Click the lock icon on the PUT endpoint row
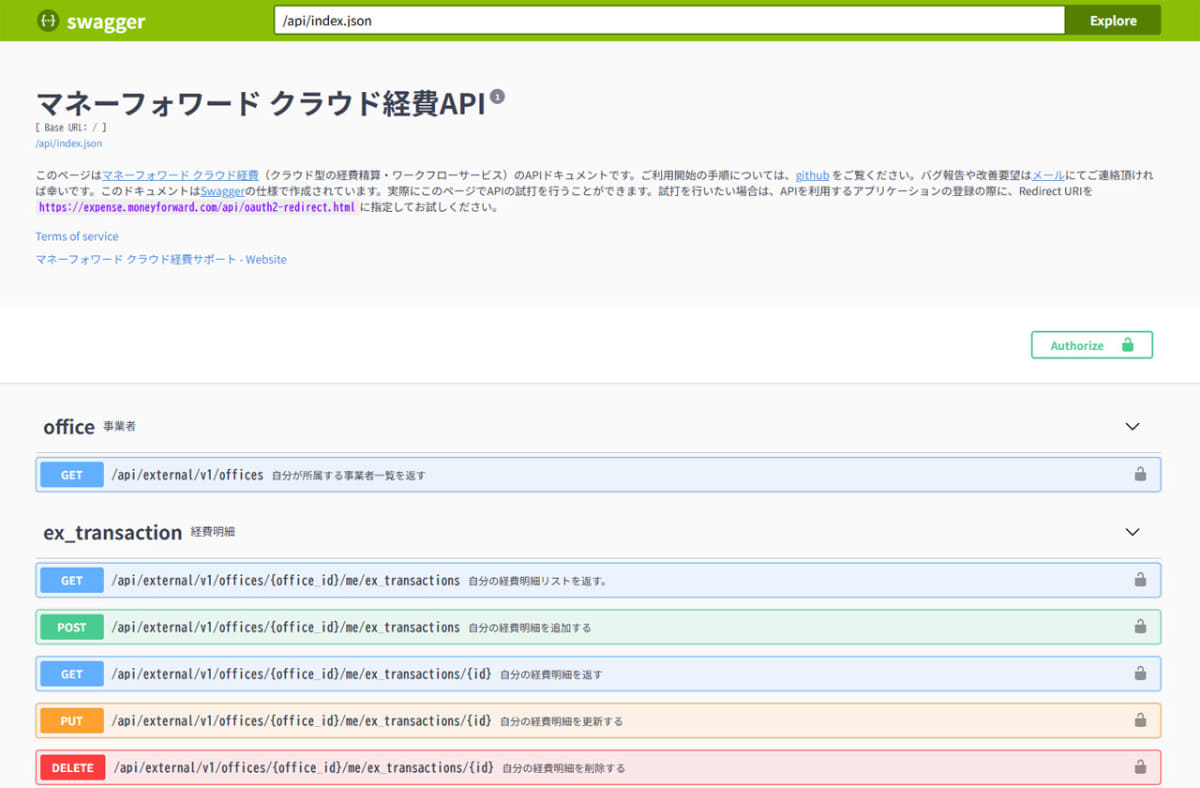This screenshot has height=788, width=1200. point(1138,720)
